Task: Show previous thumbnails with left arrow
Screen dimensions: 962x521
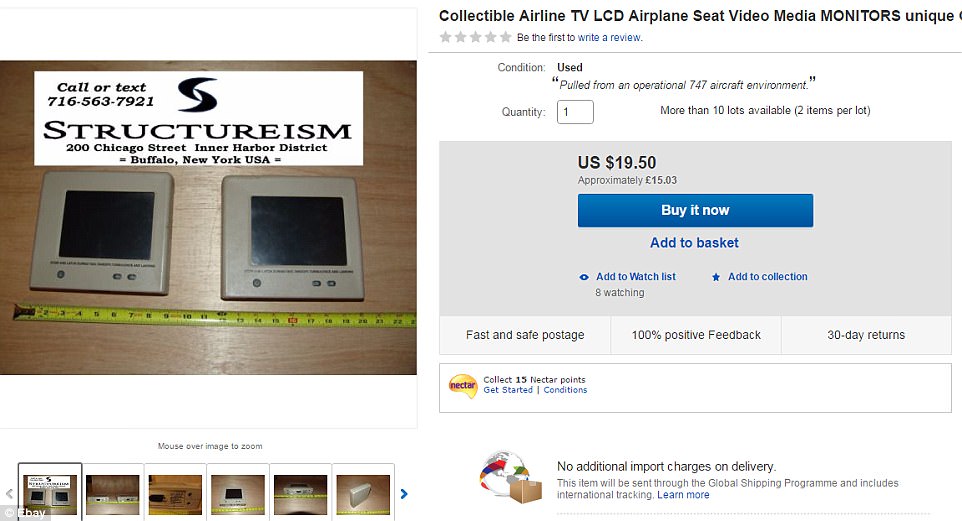Action: tap(9, 493)
